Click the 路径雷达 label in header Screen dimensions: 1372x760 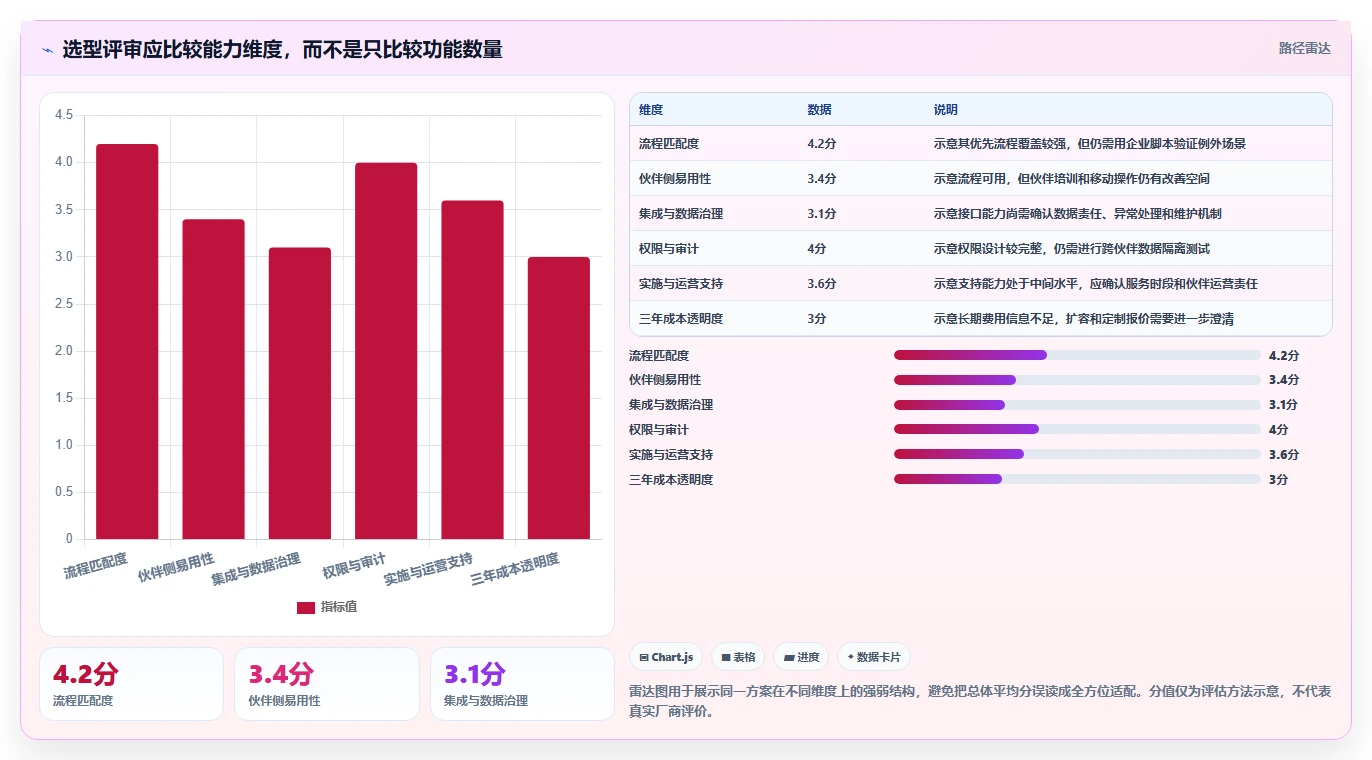coord(1305,48)
